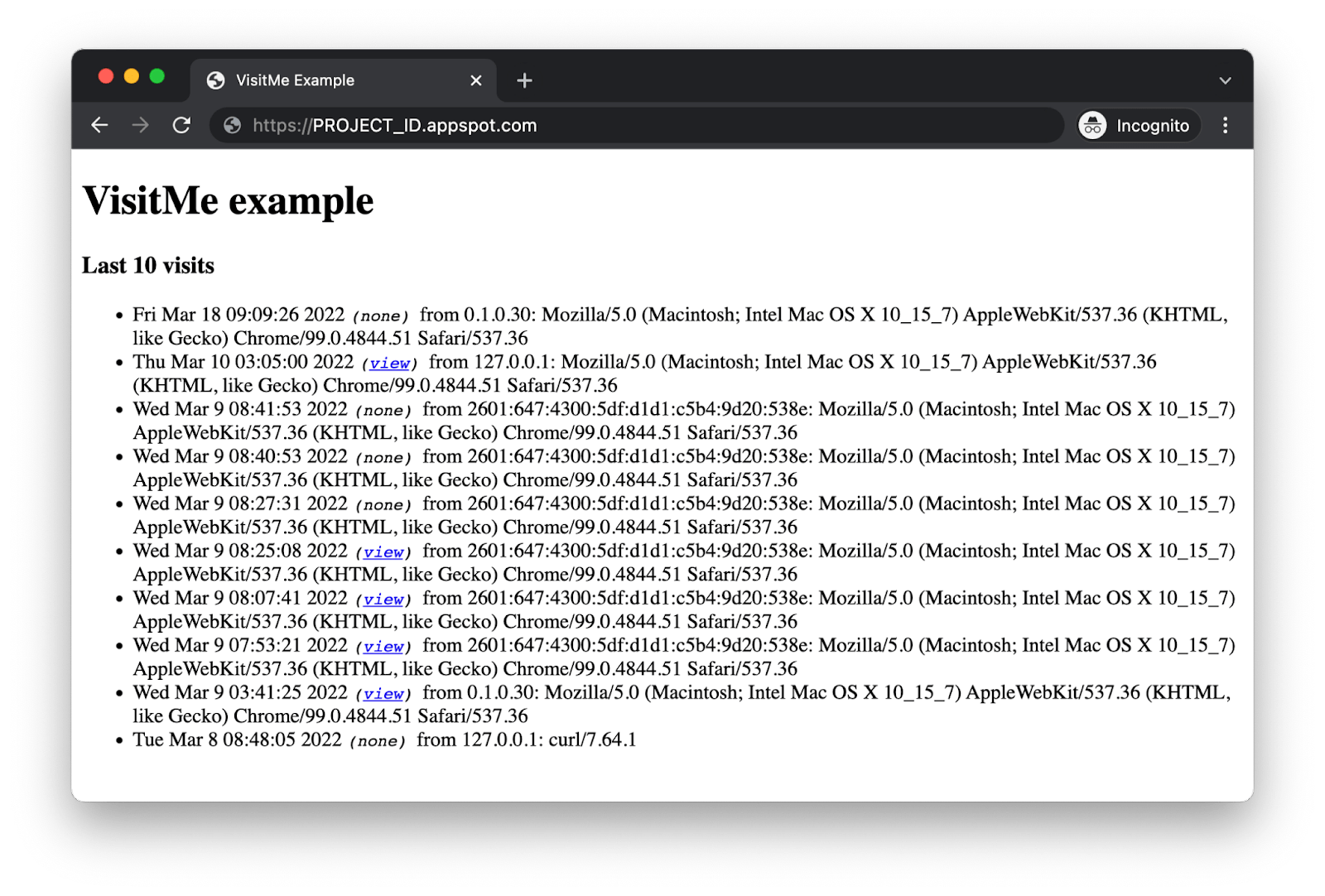Click the Incognito mask icon
The height and width of the screenshot is (896, 1325).
click(x=1094, y=125)
